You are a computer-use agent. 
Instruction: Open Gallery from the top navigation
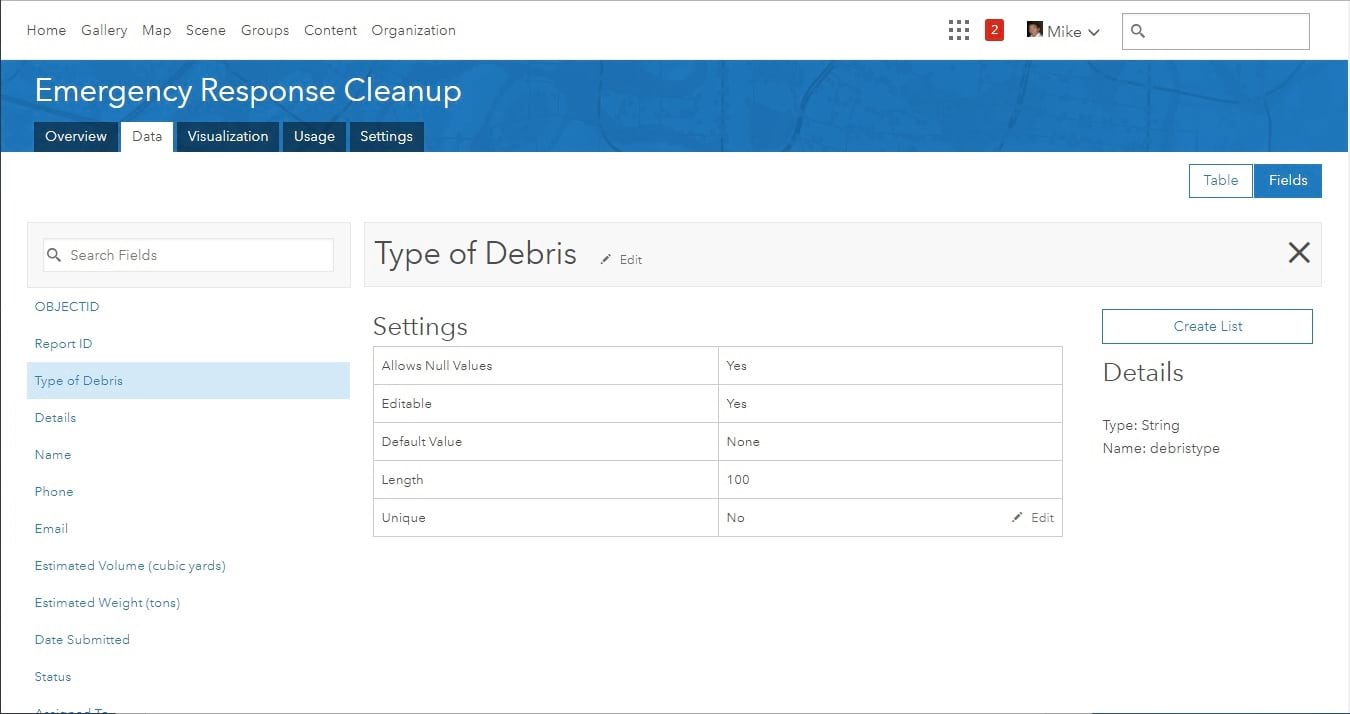click(x=104, y=30)
